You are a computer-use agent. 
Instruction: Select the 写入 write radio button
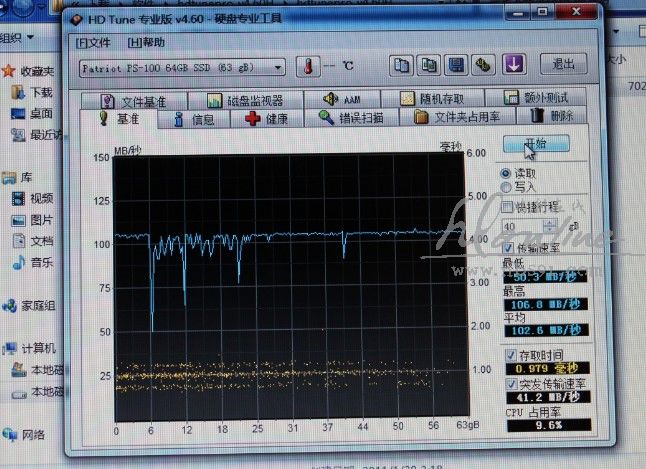506,187
